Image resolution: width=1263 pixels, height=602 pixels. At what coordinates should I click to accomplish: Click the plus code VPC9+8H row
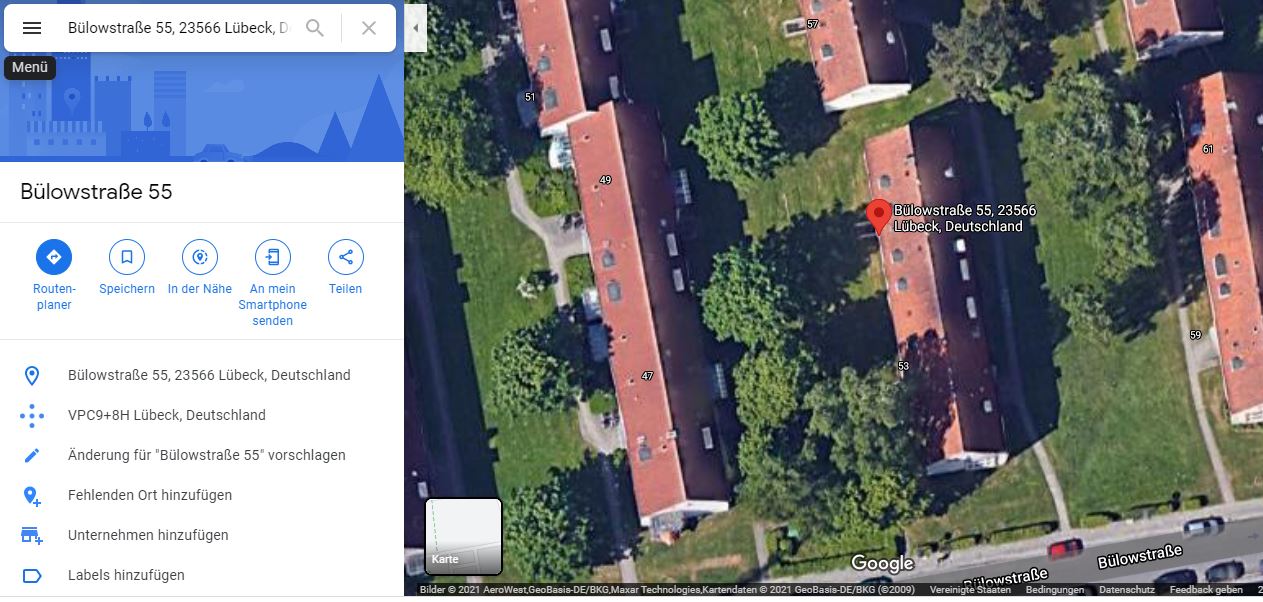point(202,415)
